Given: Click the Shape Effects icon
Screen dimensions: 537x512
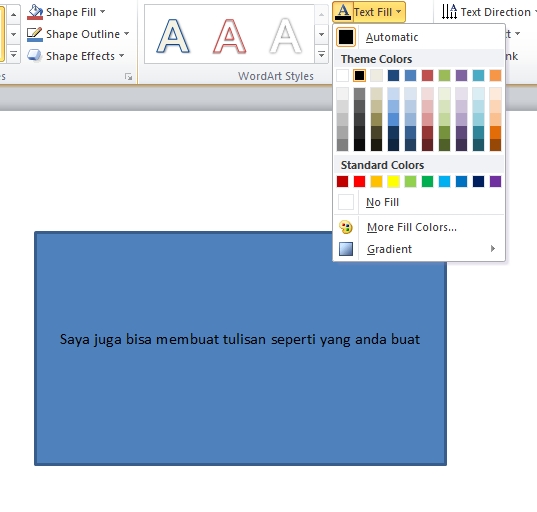Looking at the screenshot, I should click(35, 56).
